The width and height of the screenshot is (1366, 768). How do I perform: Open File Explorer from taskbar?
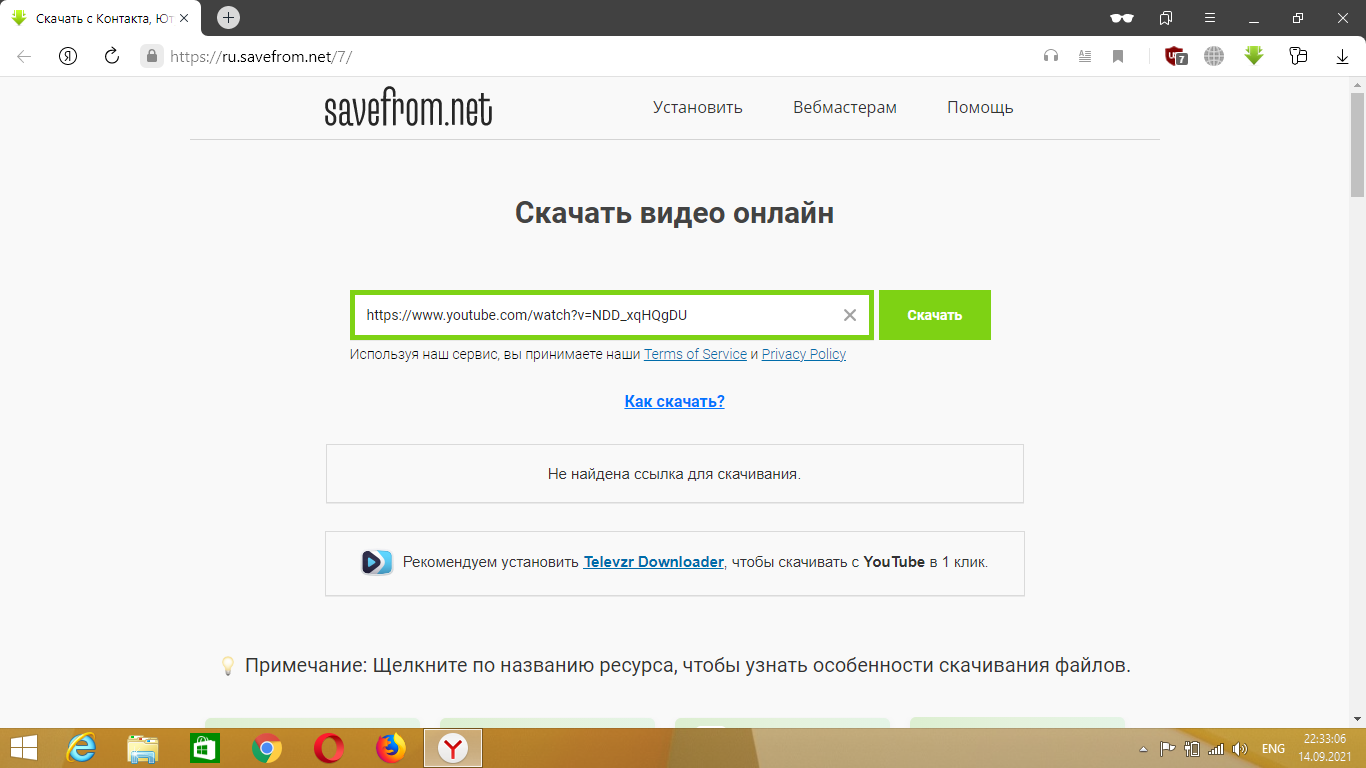click(143, 748)
